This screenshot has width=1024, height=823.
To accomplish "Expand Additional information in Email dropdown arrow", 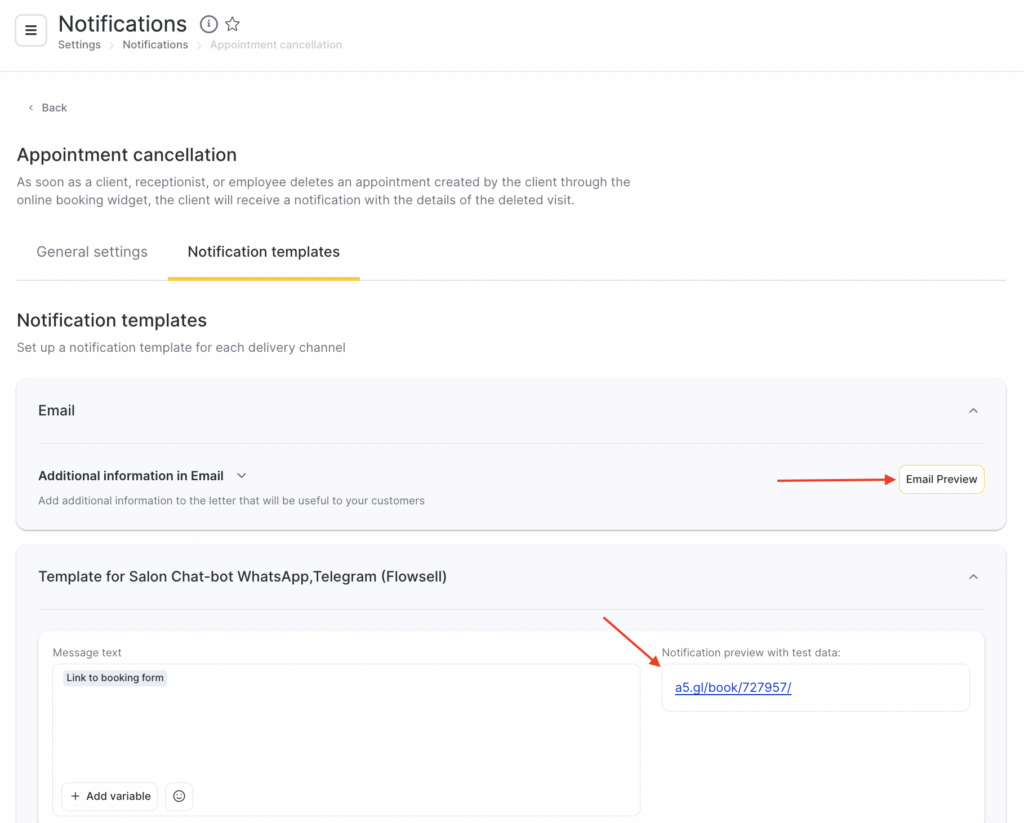I will (x=241, y=476).
